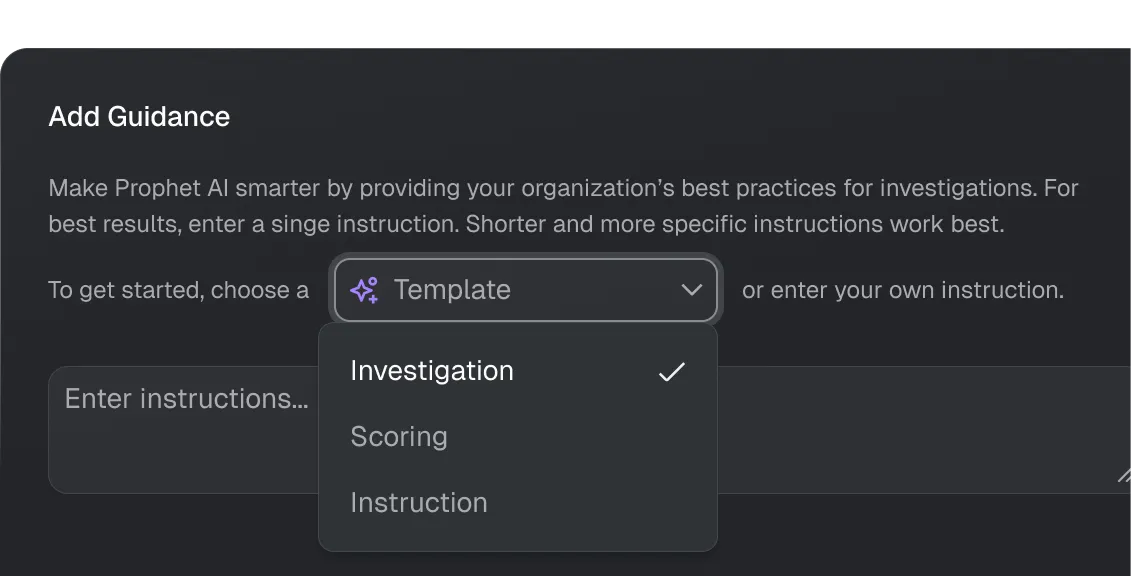1131x576 pixels.
Task: Pick the Instruction template option
Action: point(419,503)
